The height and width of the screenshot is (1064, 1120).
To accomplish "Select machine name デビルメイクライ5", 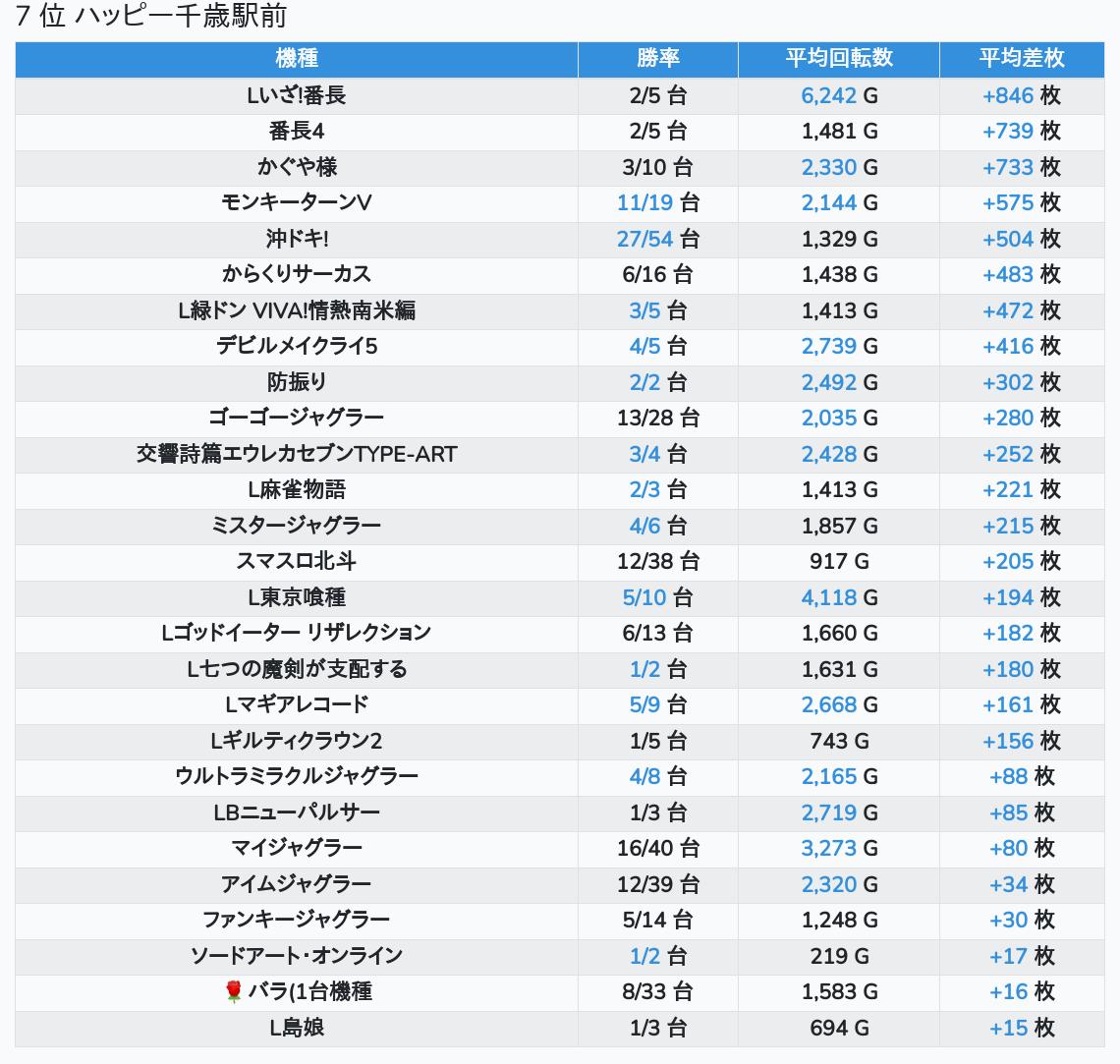I will pyautogui.click(x=297, y=347).
